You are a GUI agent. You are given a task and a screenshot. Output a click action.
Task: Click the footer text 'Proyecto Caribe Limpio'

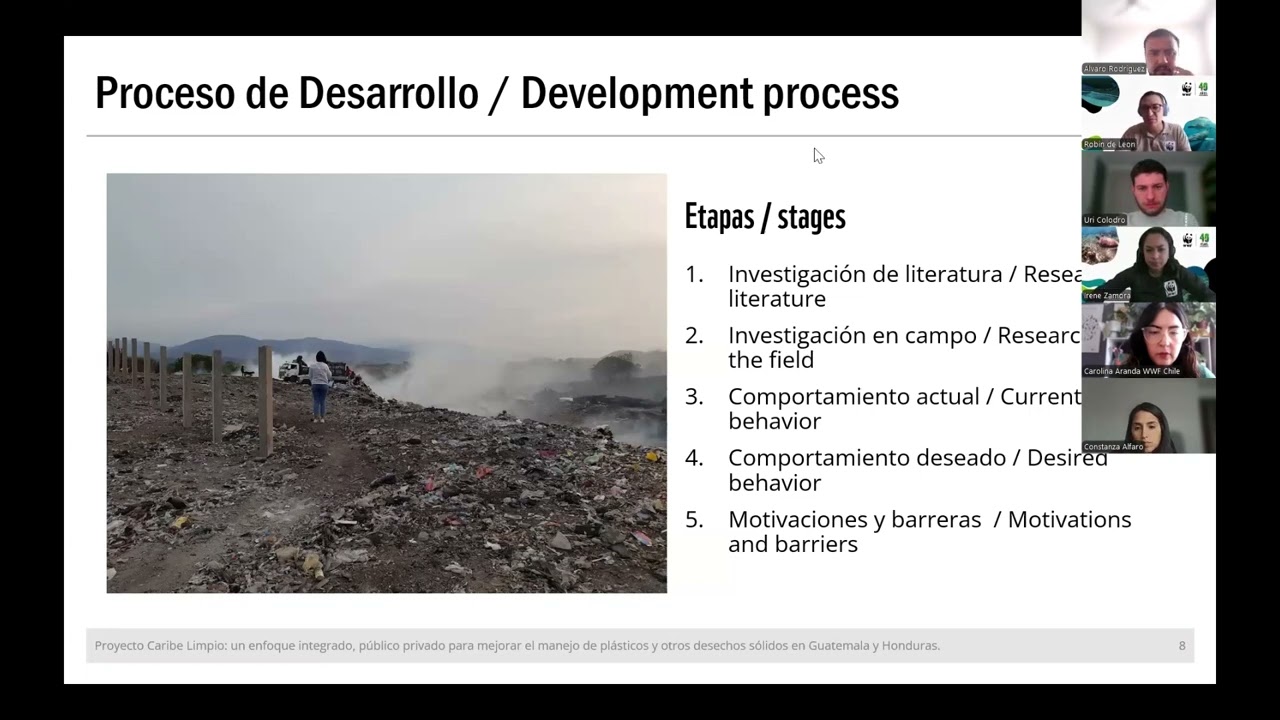[x=160, y=646]
